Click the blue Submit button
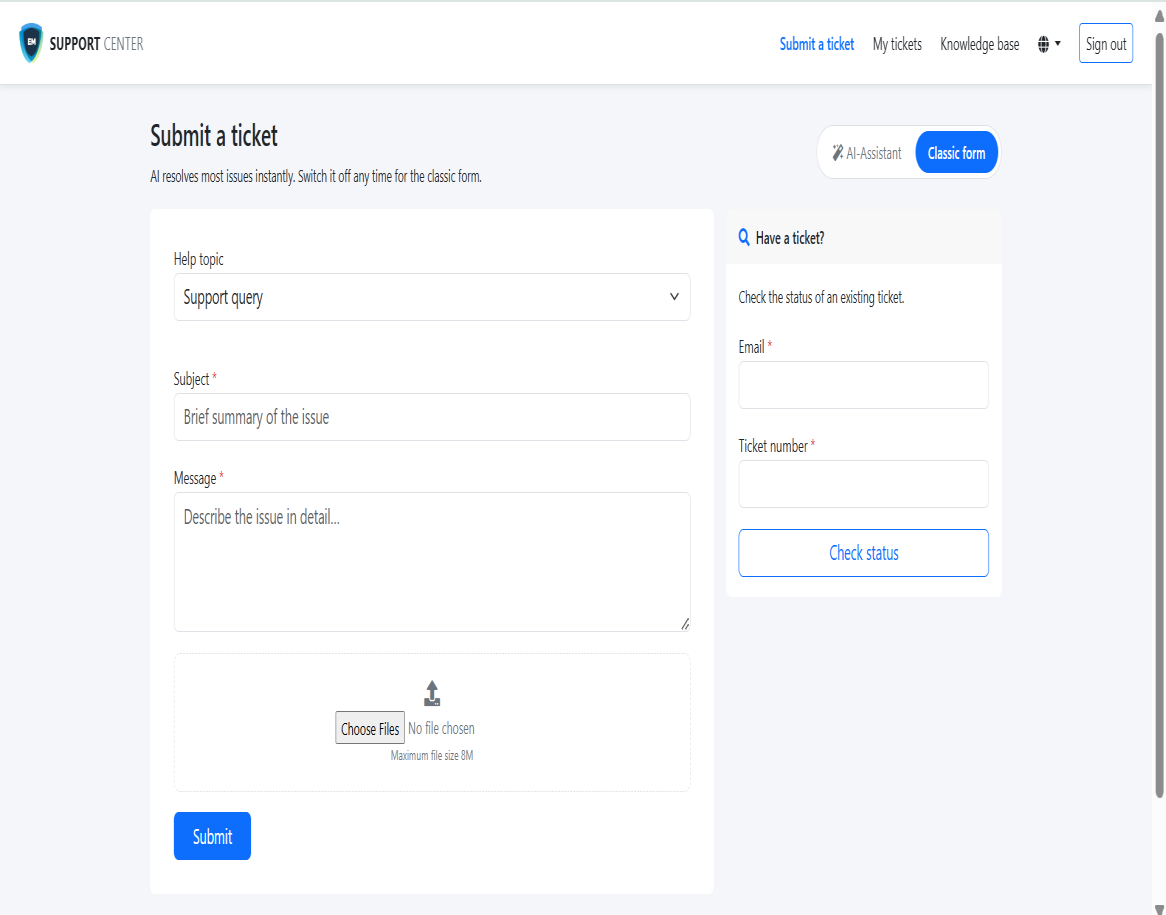 point(213,836)
